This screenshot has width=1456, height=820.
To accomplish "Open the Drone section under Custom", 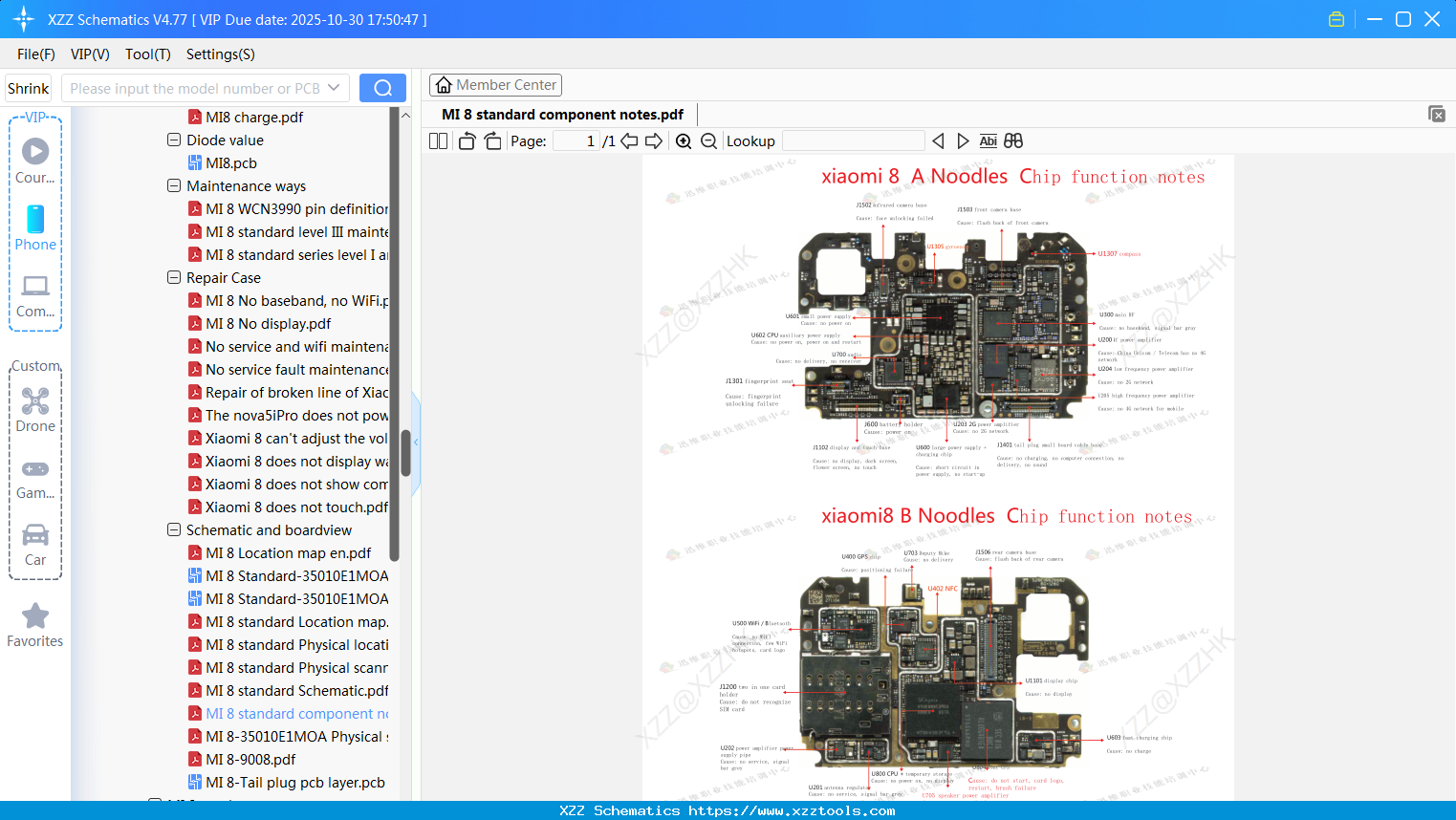I will (34, 406).
